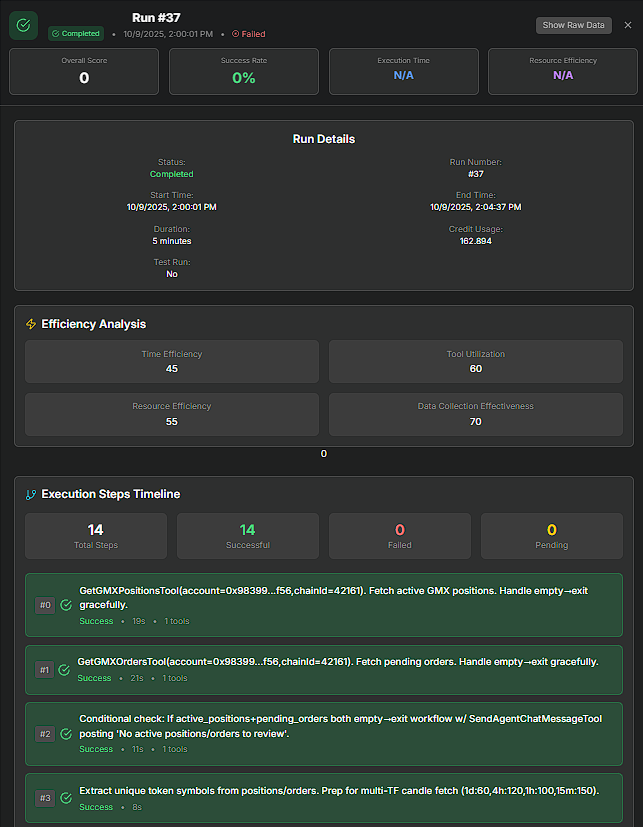Image resolution: width=643 pixels, height=827 pixels.
Task: Click the Execution Steps Timeline branch icon
Action: click(31, 494)
